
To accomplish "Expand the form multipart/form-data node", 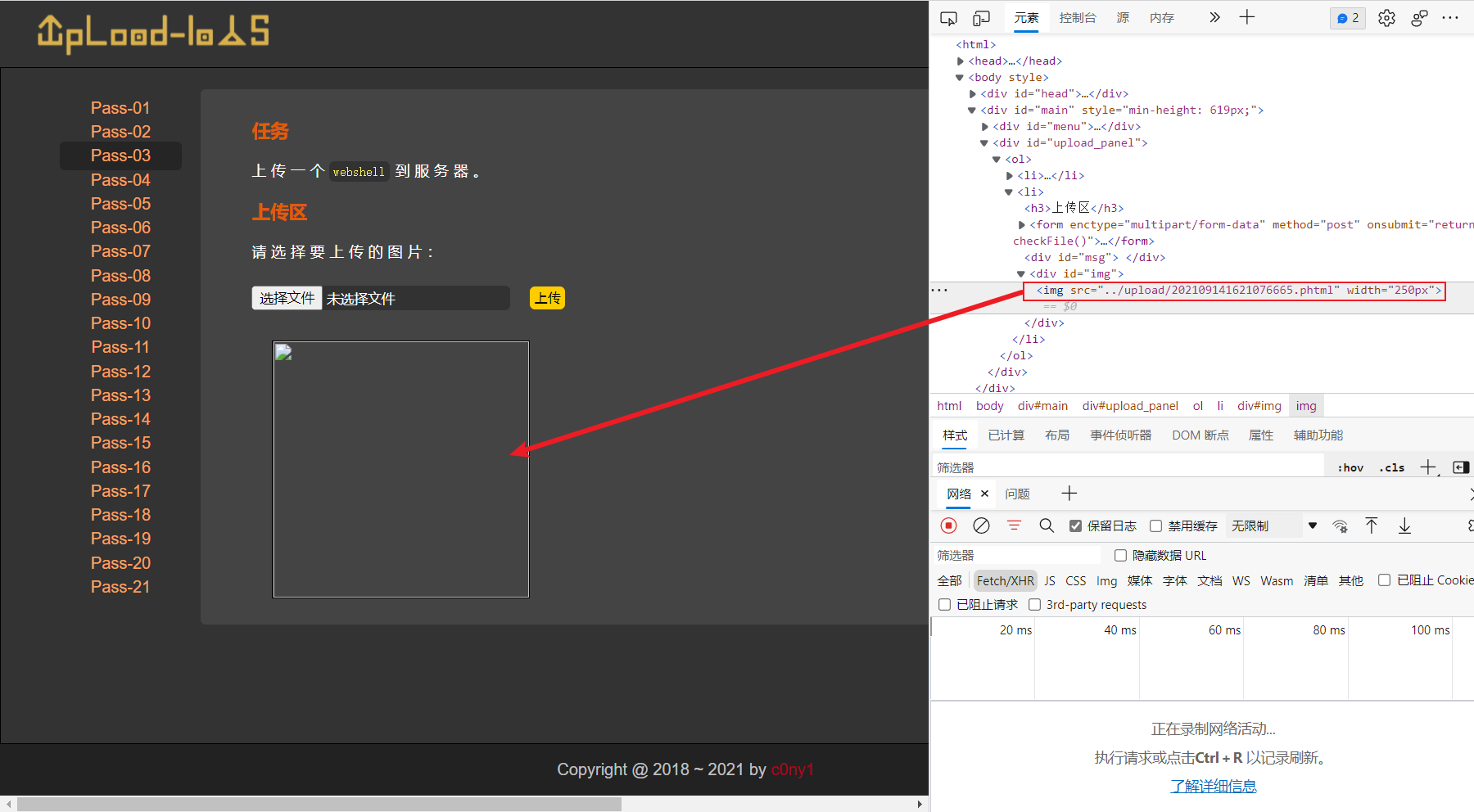I will 1022,225.
